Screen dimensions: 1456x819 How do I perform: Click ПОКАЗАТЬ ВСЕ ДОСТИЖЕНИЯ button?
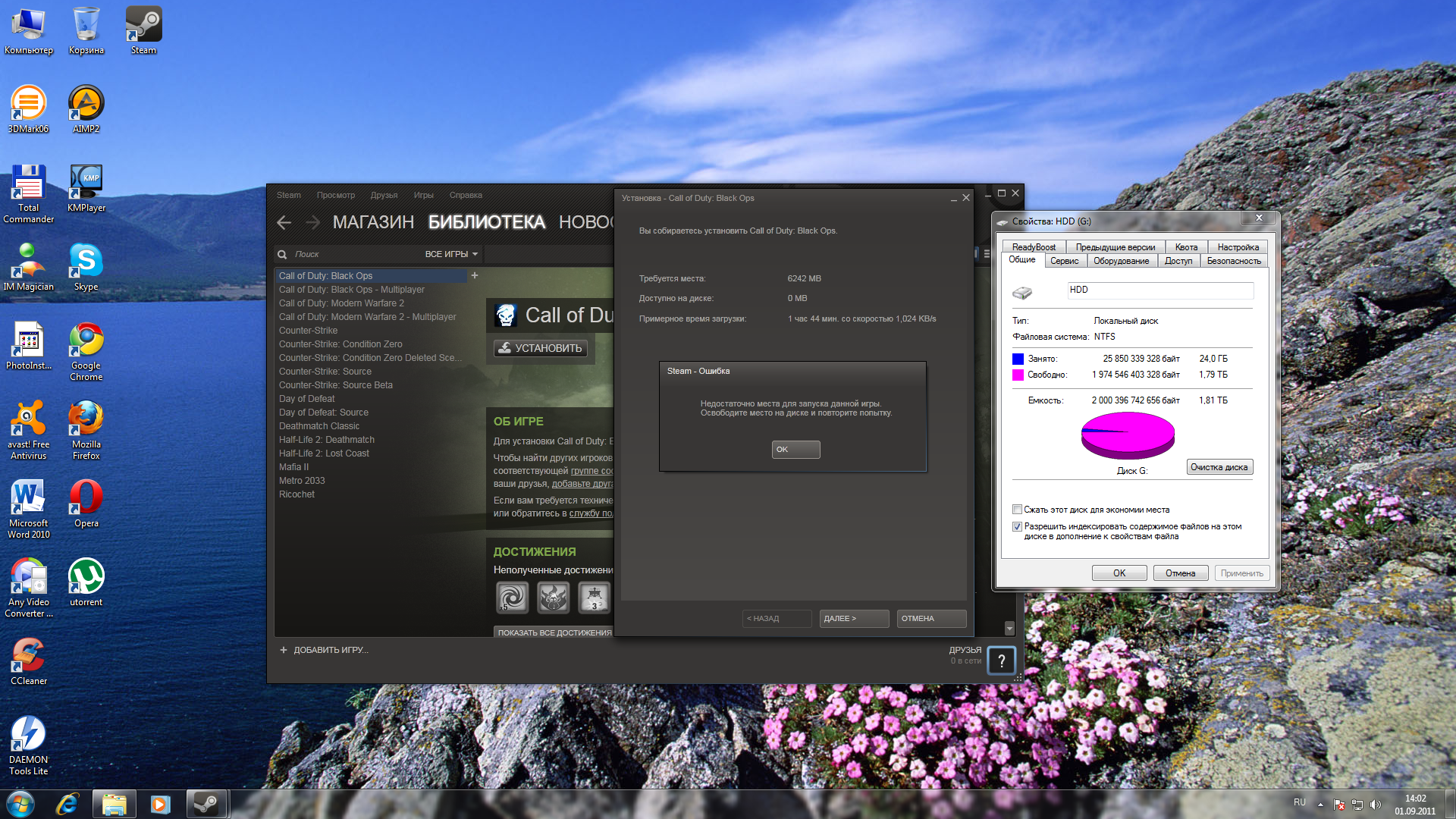[x=554, y=632]
